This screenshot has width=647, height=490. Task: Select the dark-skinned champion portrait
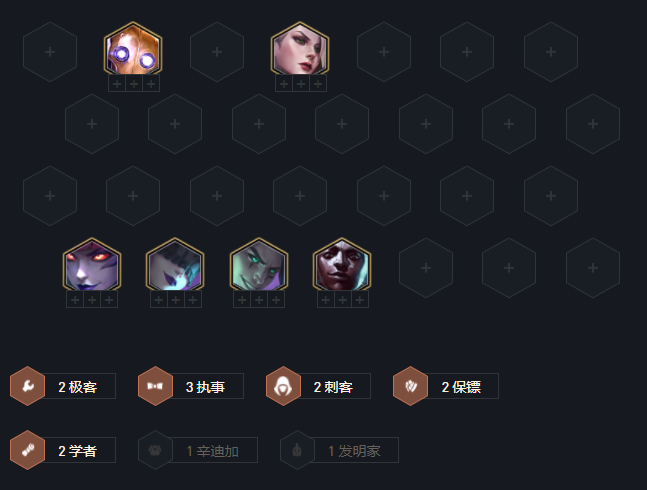coord(342,265)
